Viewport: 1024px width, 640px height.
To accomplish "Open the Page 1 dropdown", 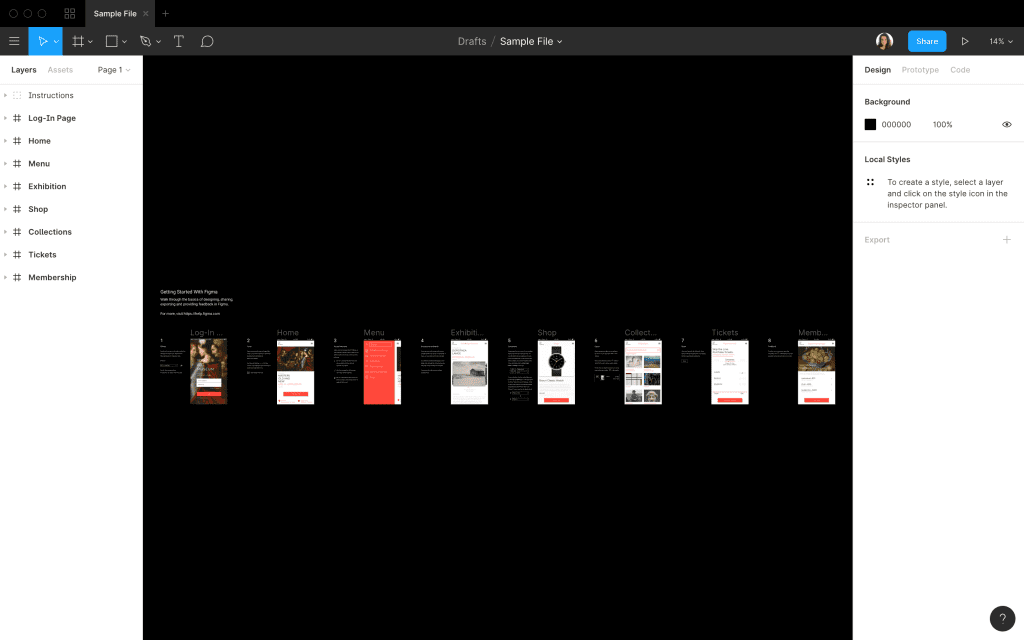I will [x=113, y=70].
